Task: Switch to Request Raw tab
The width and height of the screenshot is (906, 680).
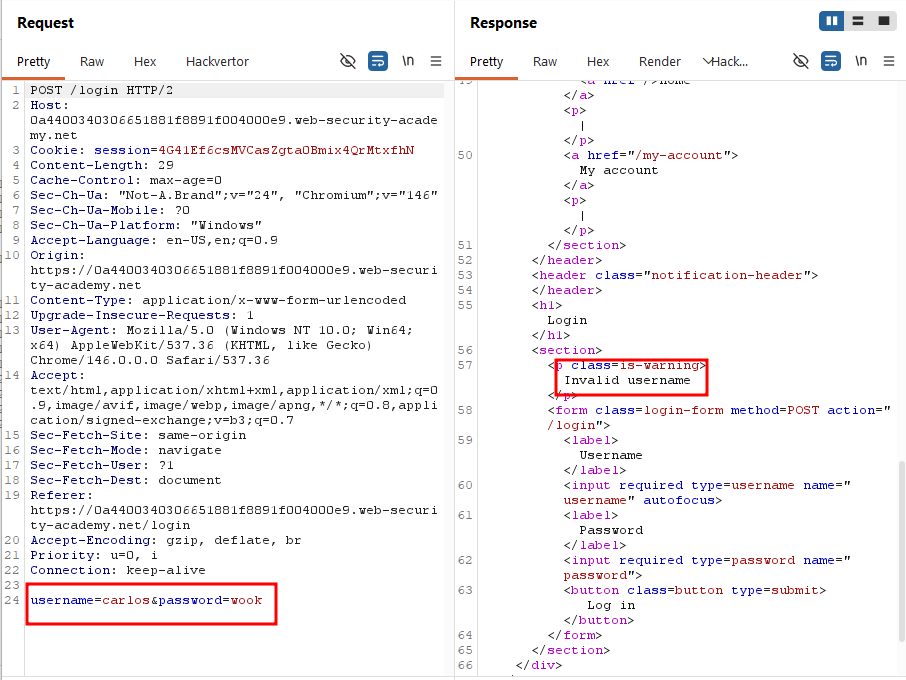Action: click(92, 62)
